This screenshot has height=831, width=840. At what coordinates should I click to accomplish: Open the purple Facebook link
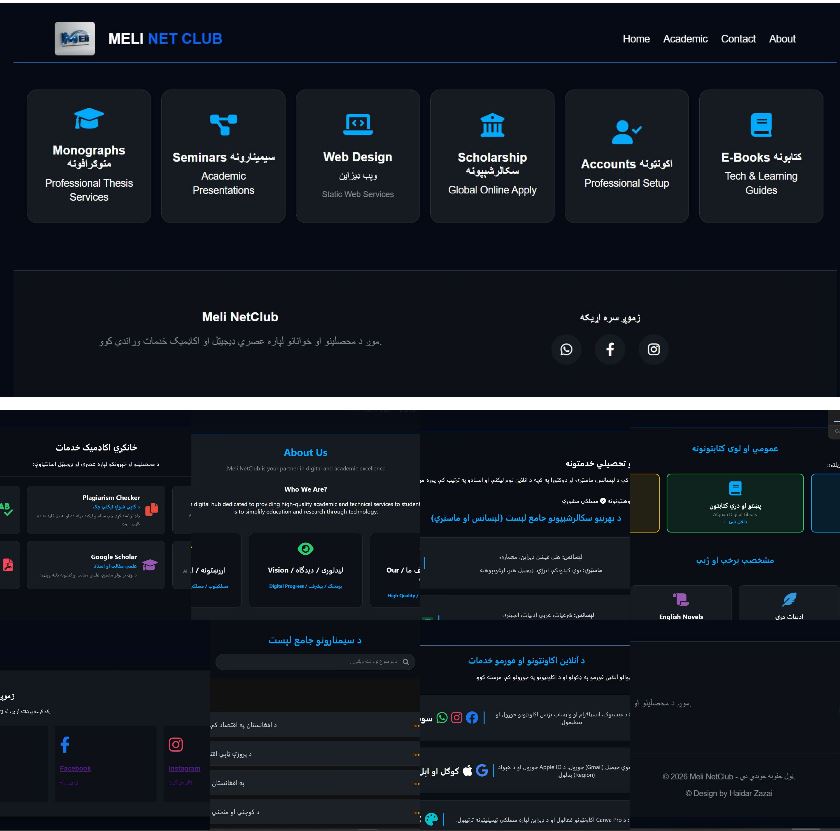pos(75,769)
